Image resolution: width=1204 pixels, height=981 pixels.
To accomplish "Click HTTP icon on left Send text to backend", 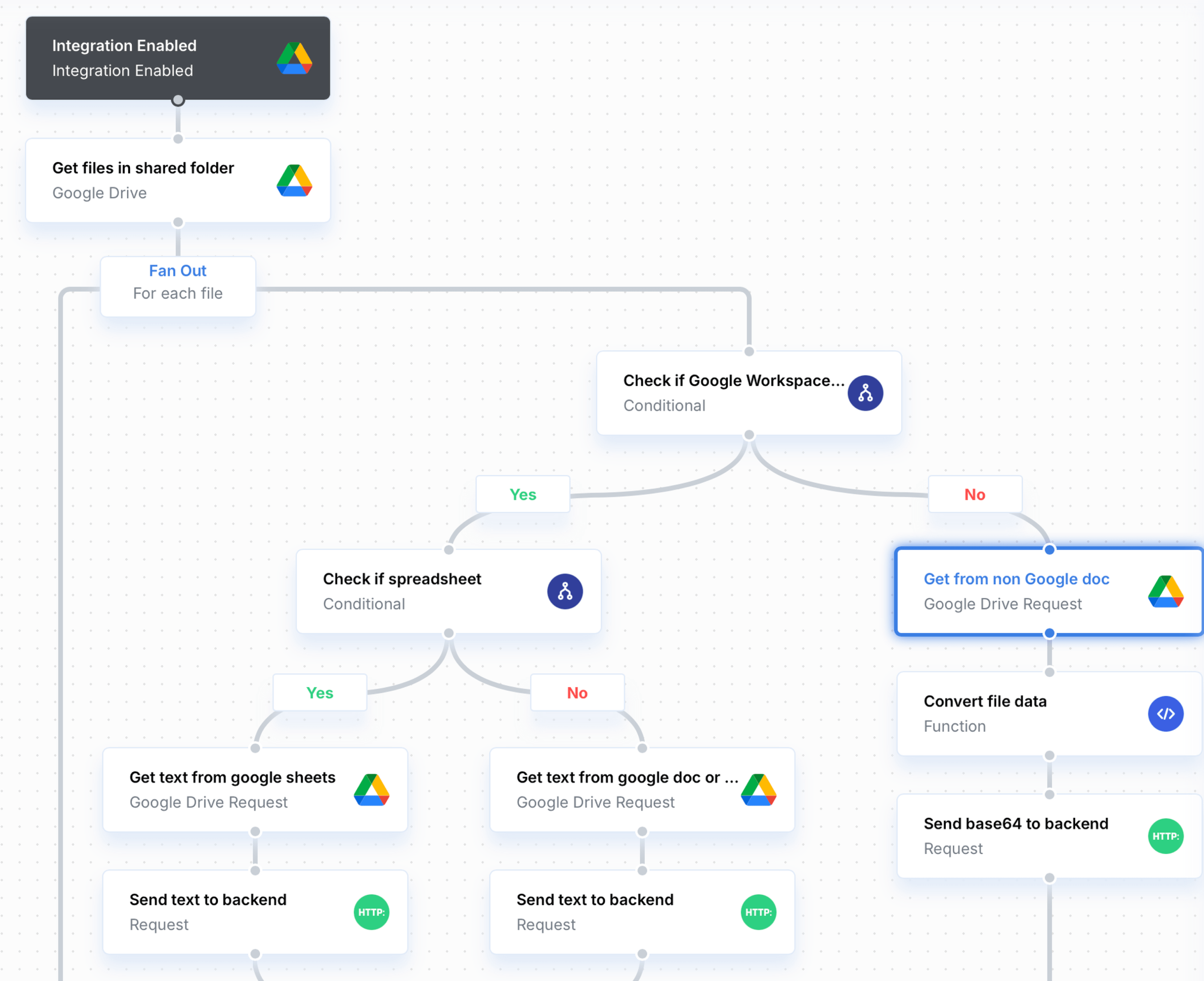I will tap(371, 912).
